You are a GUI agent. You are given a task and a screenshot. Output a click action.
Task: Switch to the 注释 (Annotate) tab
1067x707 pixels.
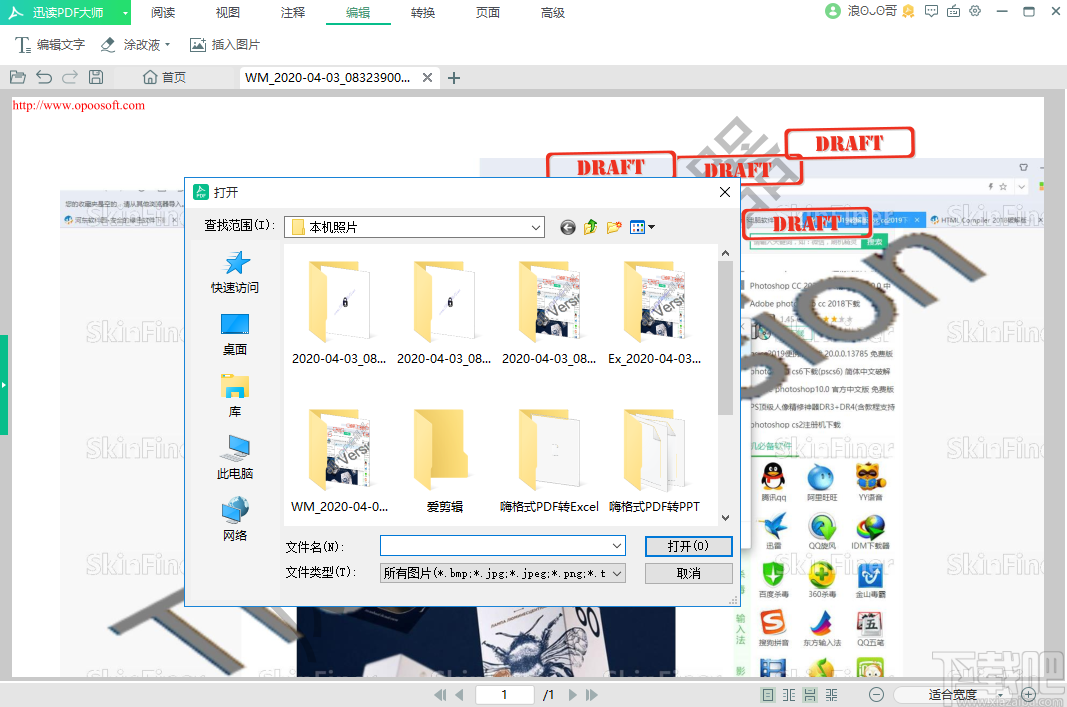[x=293, y=14]
